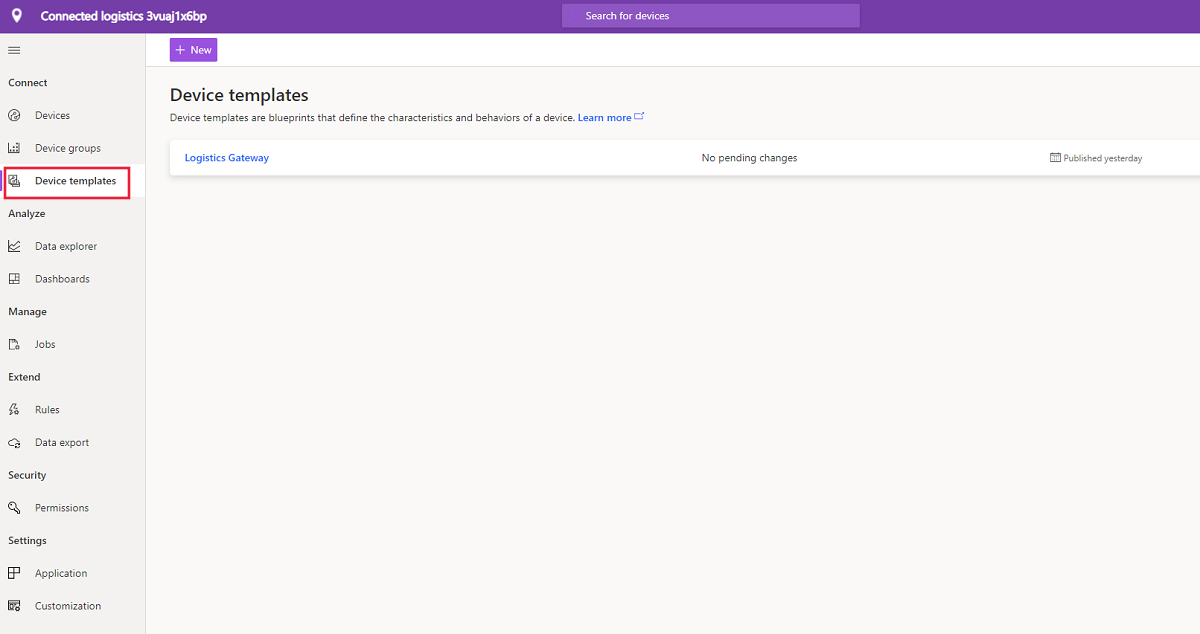Open the Devices section
1200x634 pixels.
tap(54, 115)
